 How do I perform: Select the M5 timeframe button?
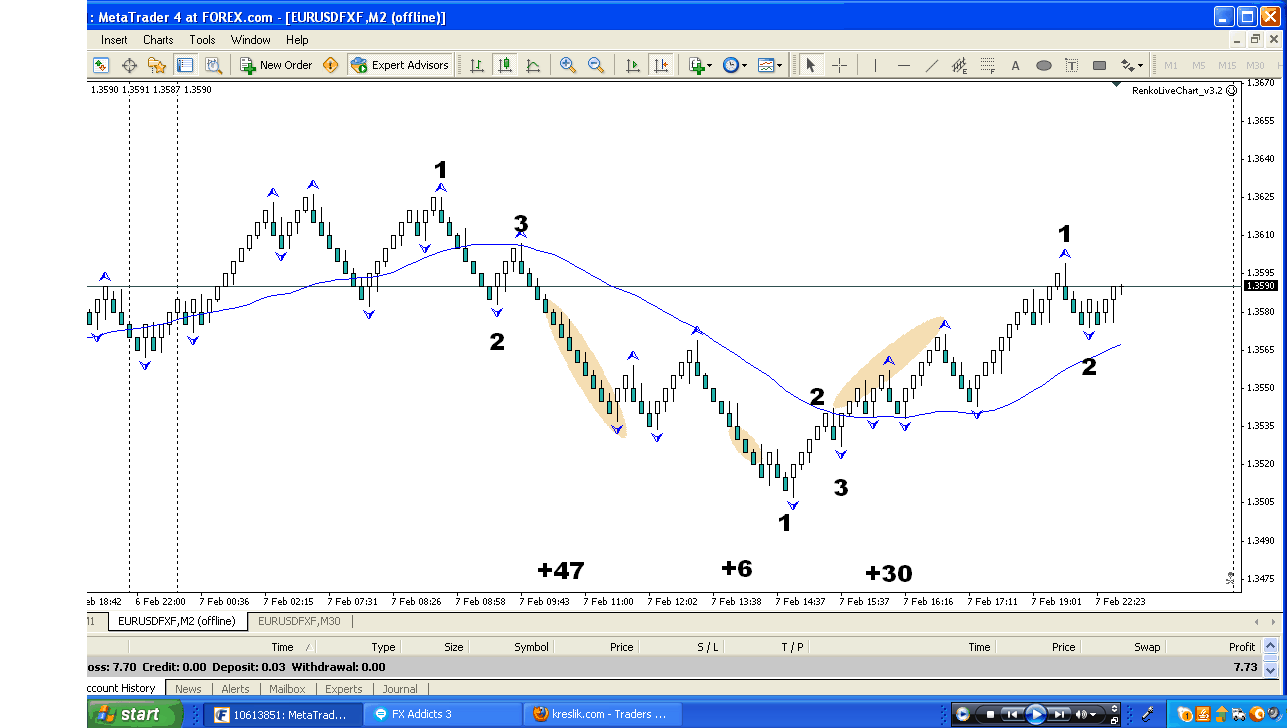(1199, 65)
